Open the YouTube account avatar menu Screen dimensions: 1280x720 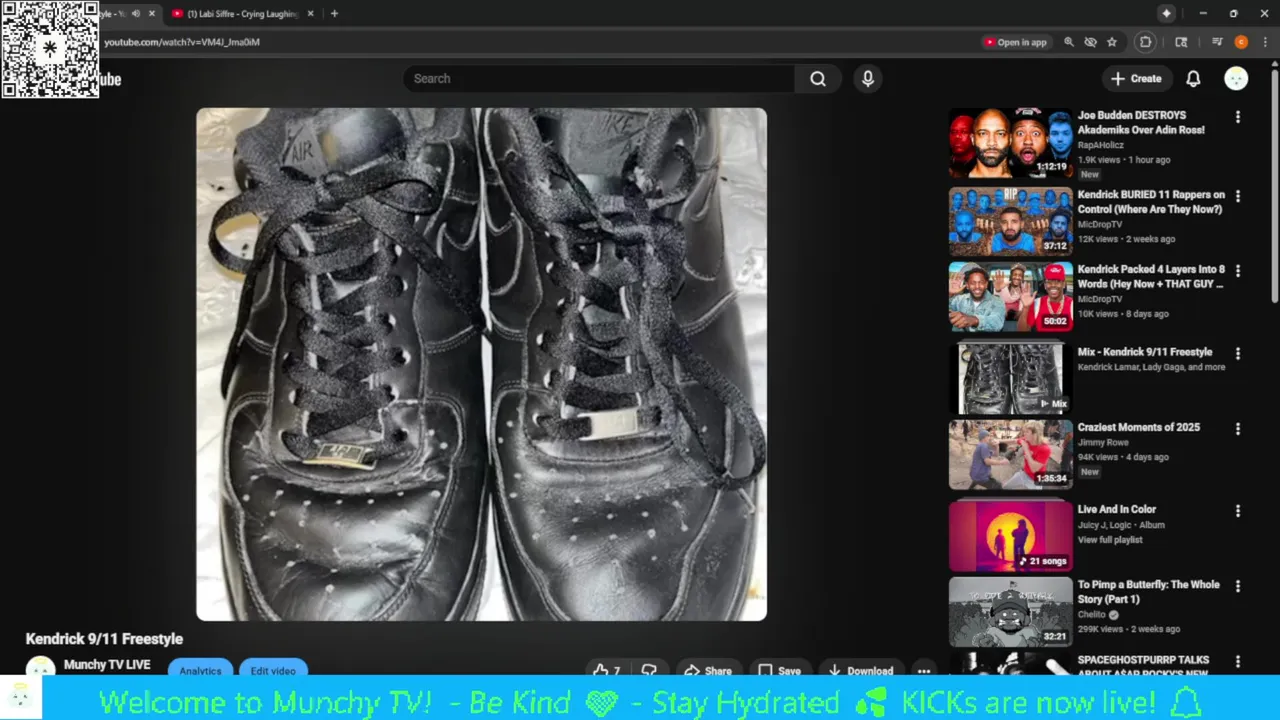pyautogui.click(x=1236, y=79)
